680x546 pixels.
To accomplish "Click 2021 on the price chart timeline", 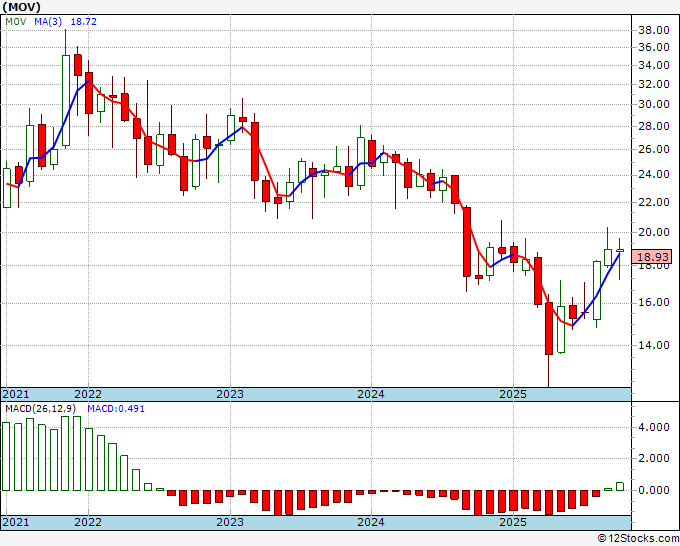I will (x=16, y=394).
